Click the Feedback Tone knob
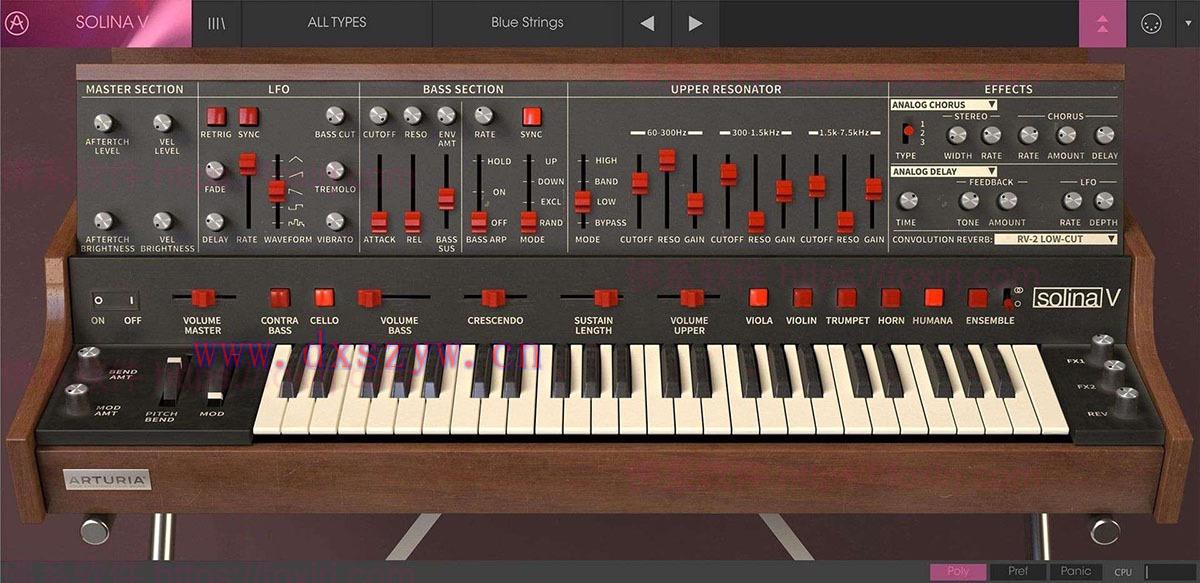Screen dimensions: 1200x583 (968, 201)
